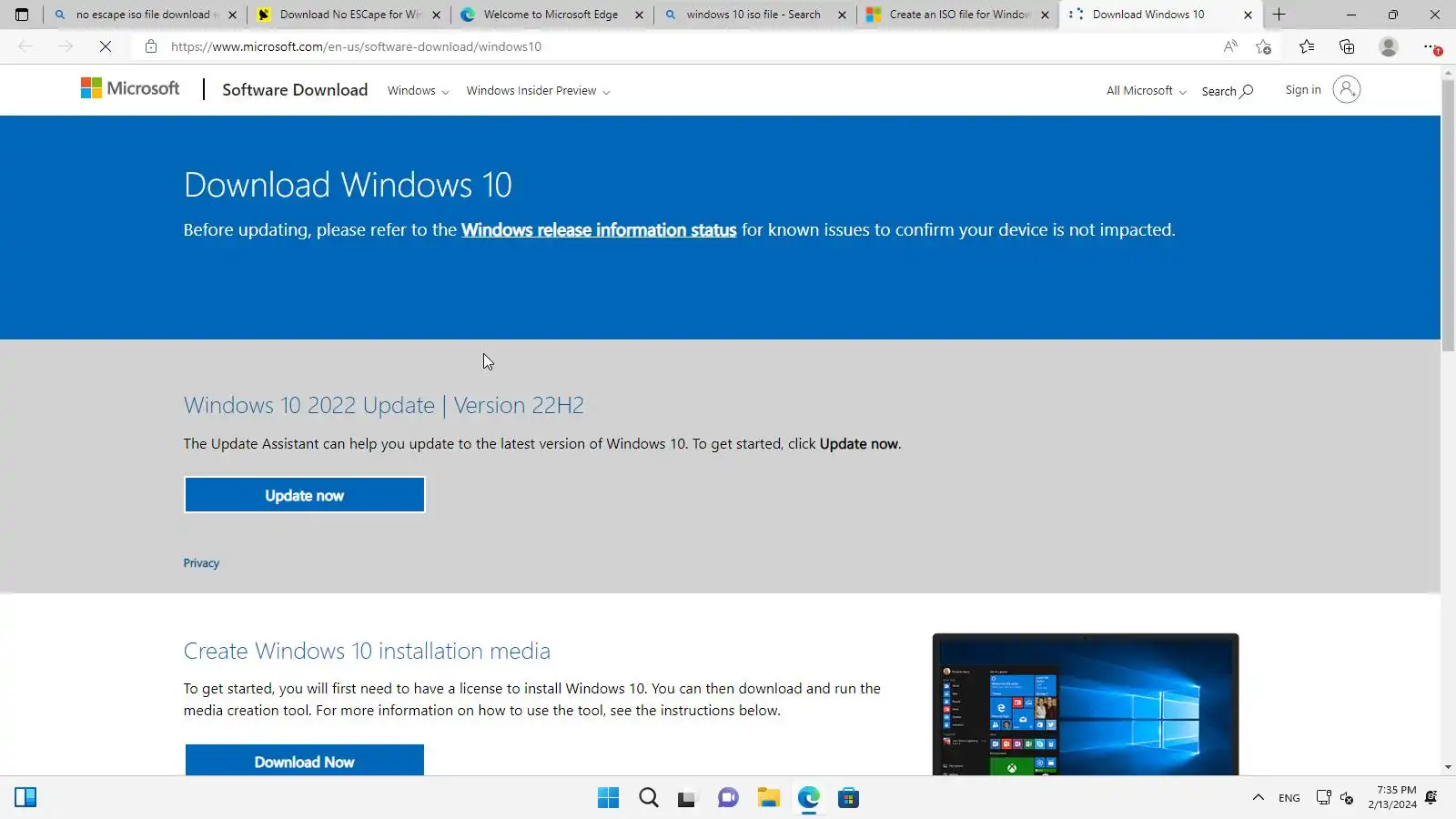Open the Widgets panel
Screen dimensions: 1456x819
25,798
